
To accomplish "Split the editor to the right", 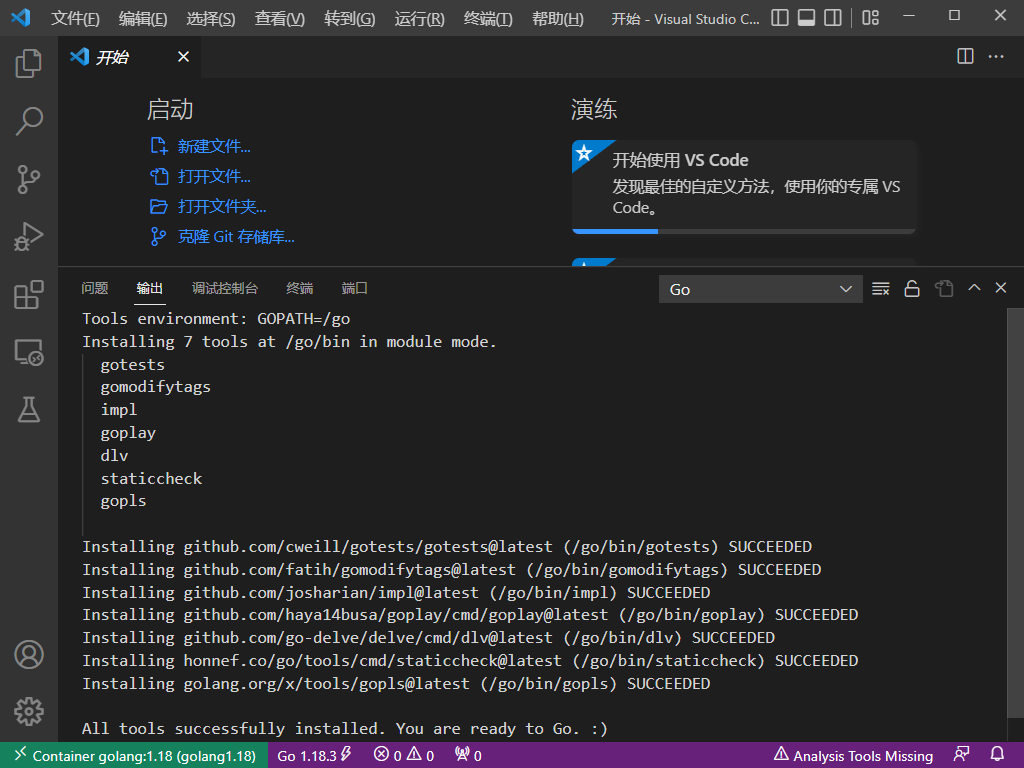I will pyautogui.click(x=965, y=56).
